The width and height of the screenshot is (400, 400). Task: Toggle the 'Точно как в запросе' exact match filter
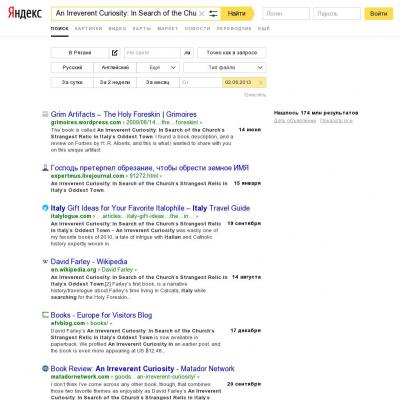pos(232,53)
